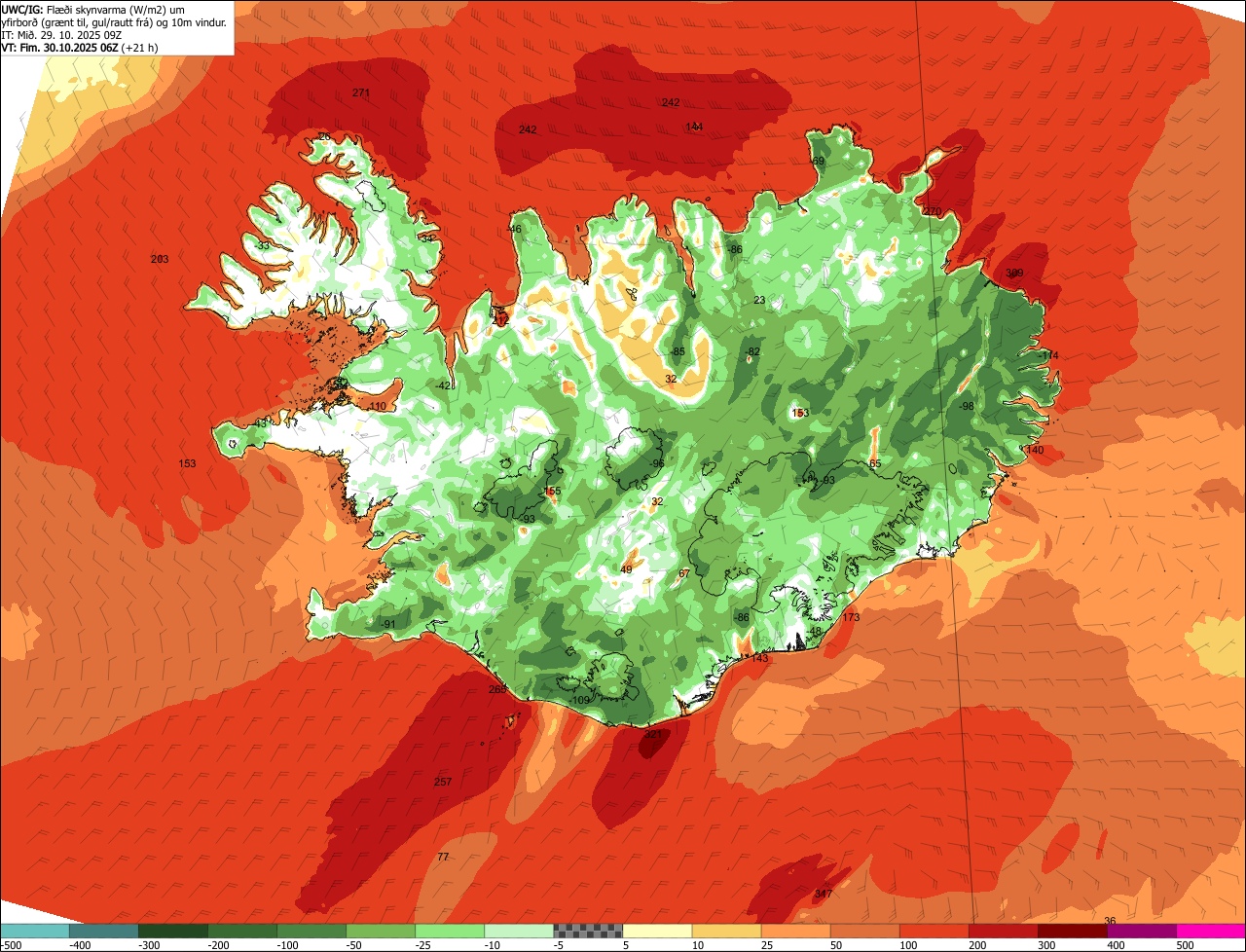Select the magenta swatch right of 500
1246x952 pixels.
click(1210, 931)
